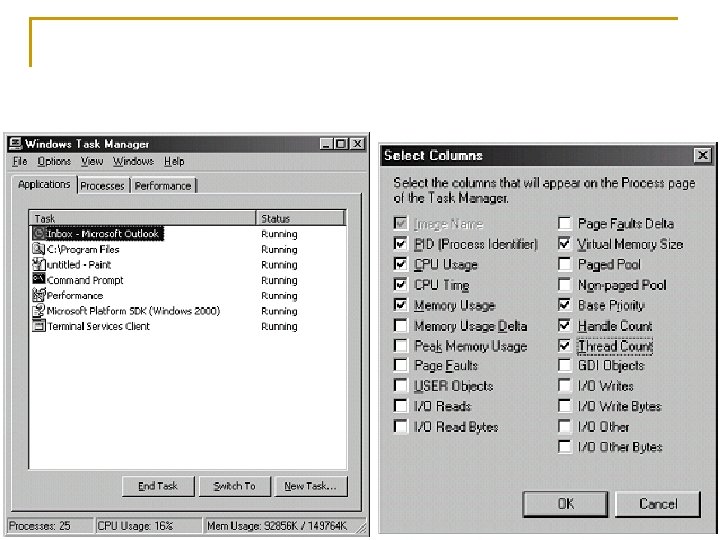Image resolution: width=720 pixels, height=540 pixels.
Task: Select the untitled - Paint task
Action: [187, 264]
